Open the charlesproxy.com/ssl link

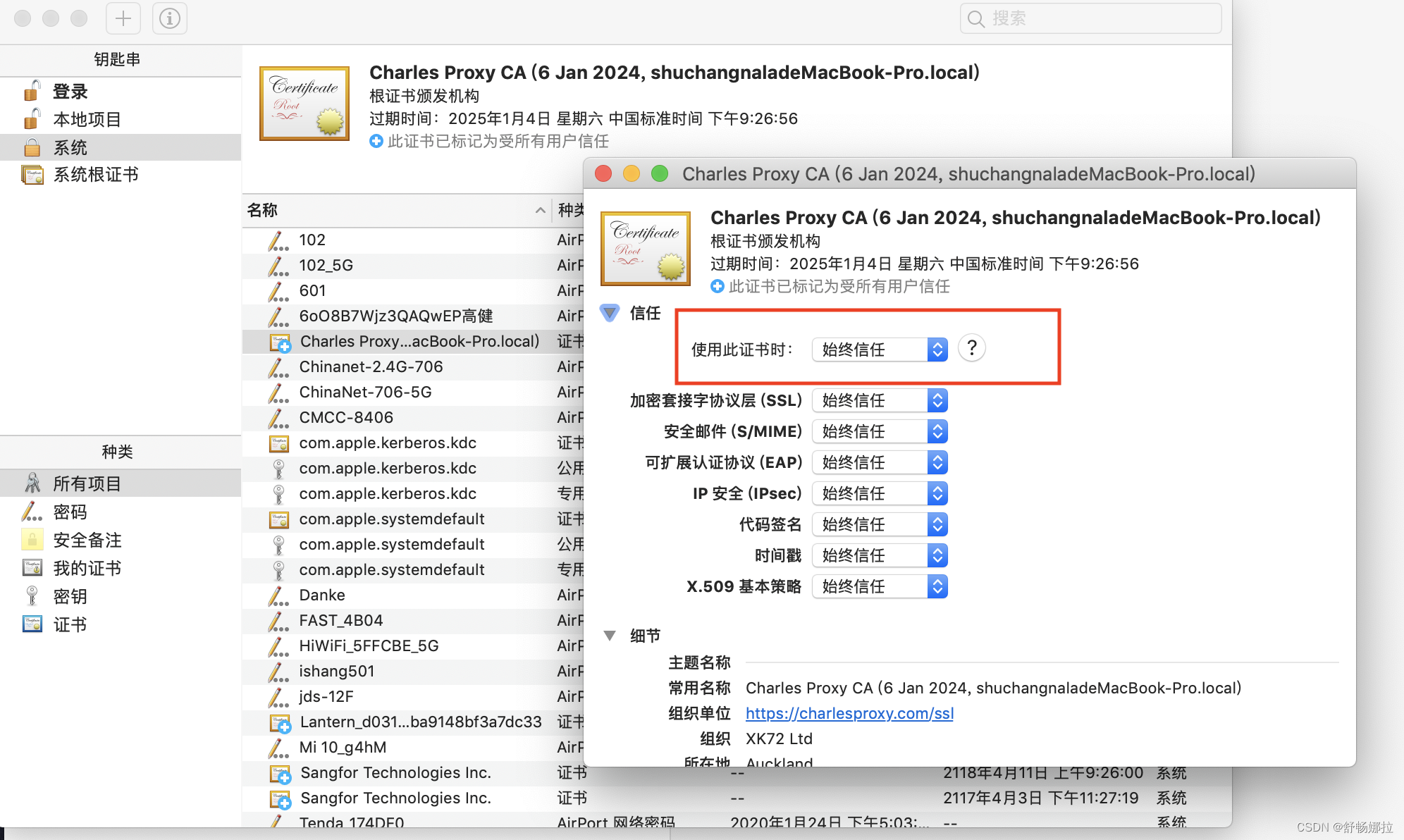coord(849,713)
